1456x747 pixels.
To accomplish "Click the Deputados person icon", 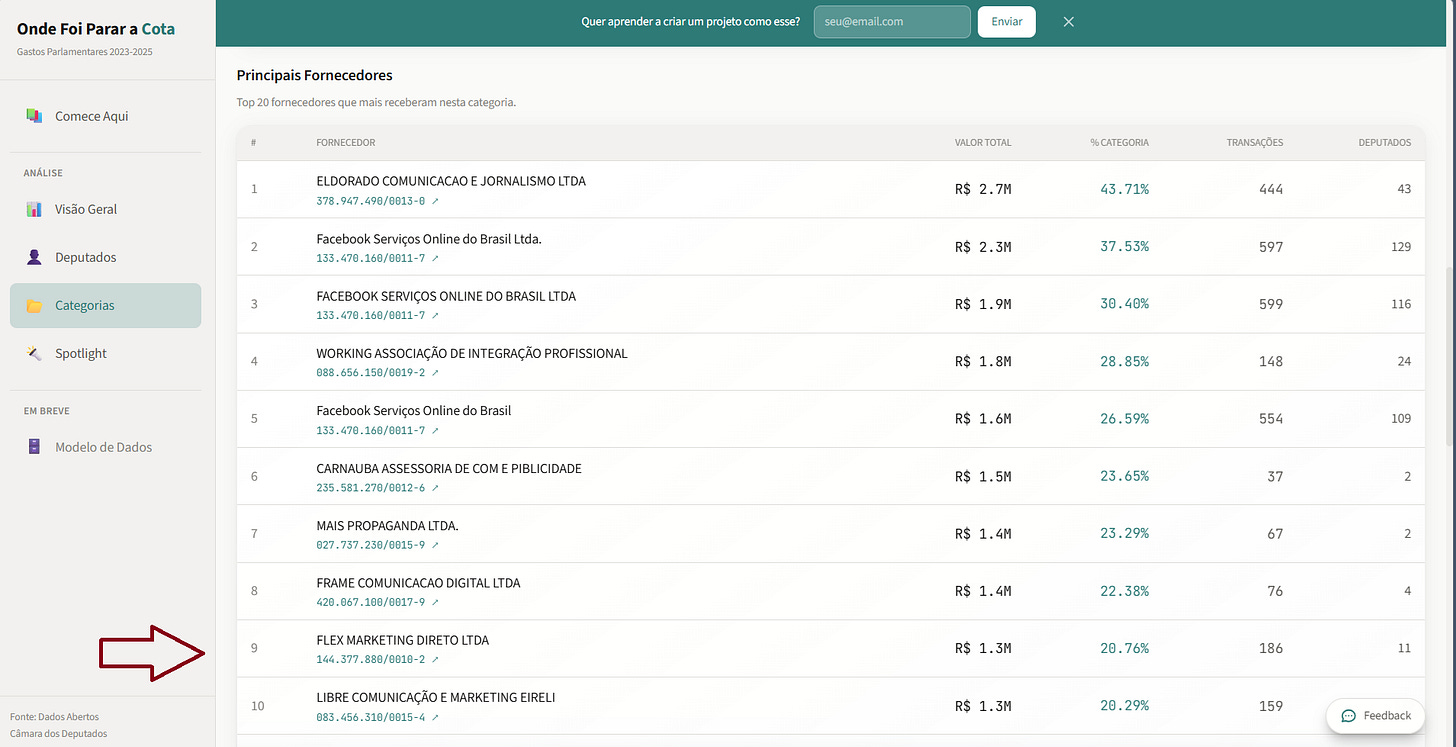I will point(34,257).
